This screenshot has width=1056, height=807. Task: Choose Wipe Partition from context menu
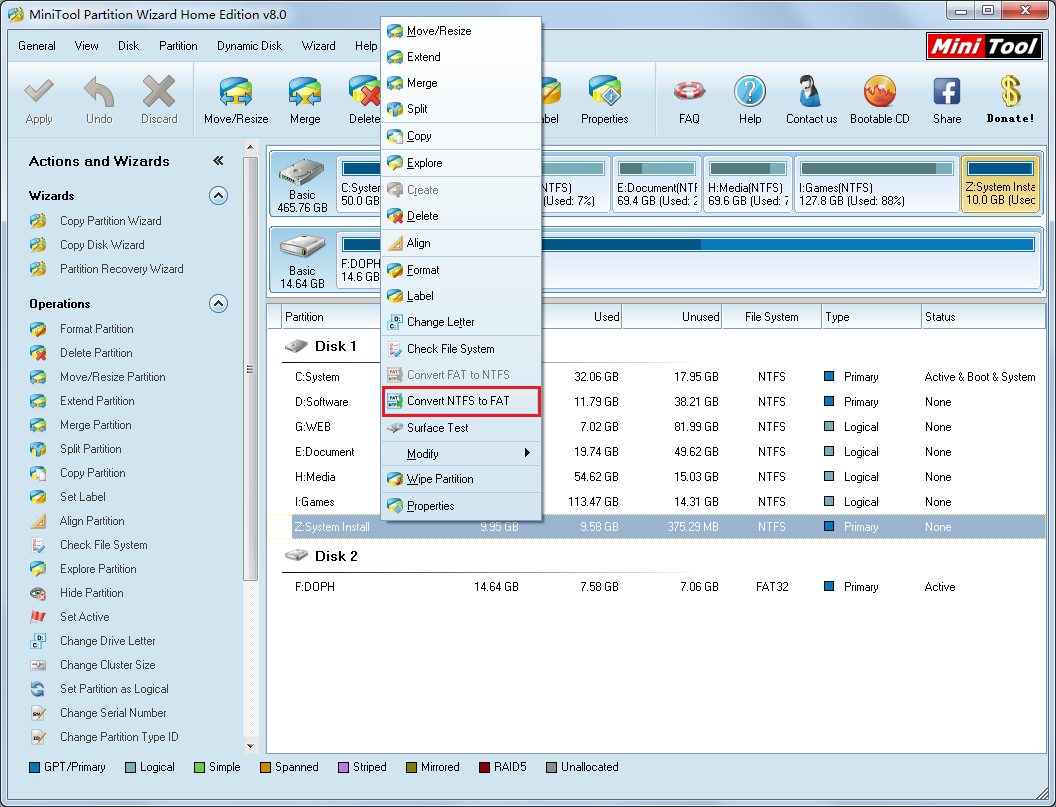point(440,479)
